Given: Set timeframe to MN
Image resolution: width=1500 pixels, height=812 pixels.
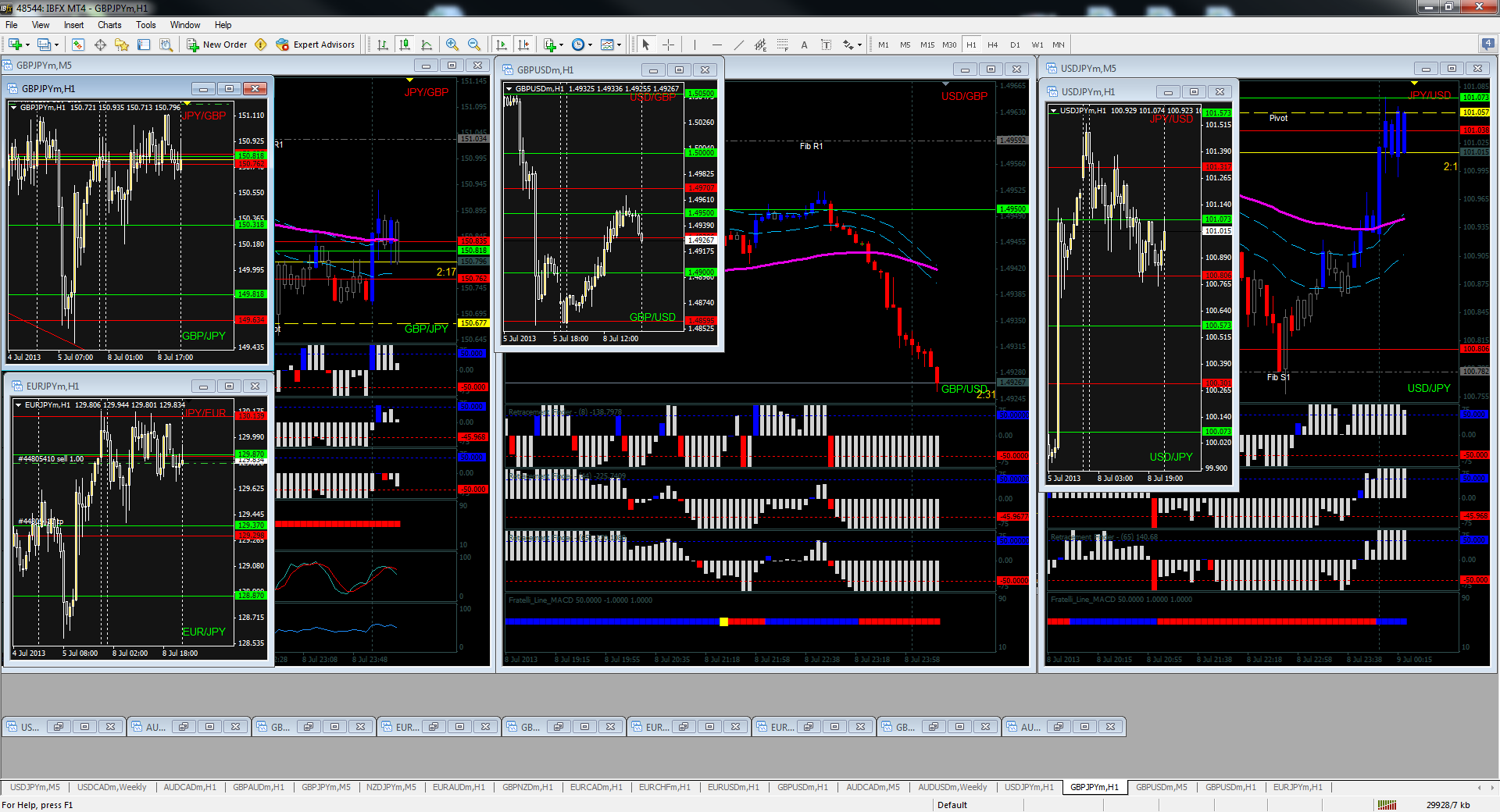Looking at the screenshot, I should [x=1059, y=45].
